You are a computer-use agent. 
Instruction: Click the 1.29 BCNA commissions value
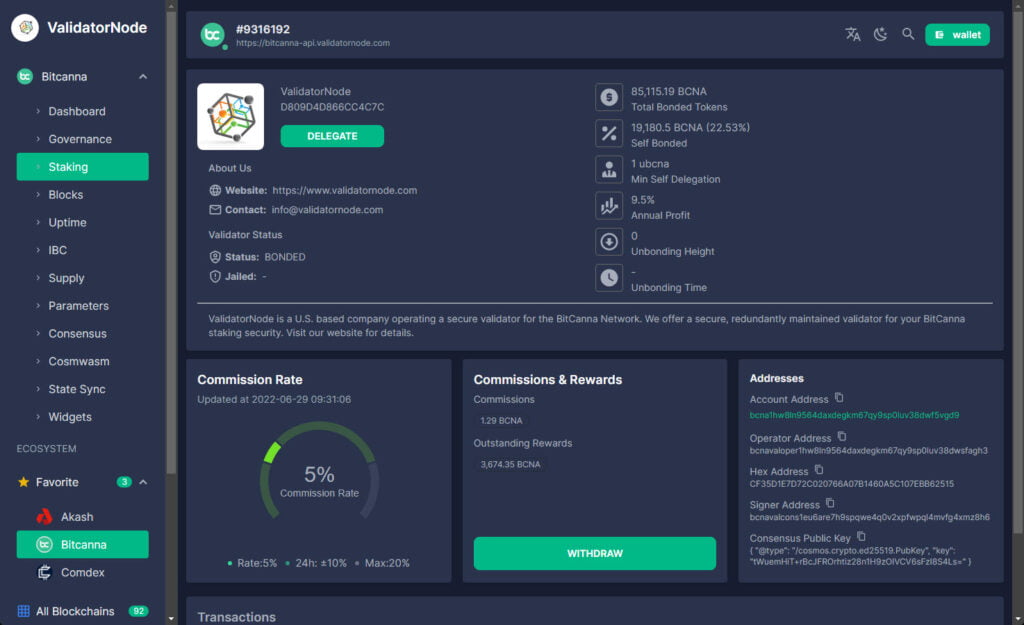[x=501, y=421]
